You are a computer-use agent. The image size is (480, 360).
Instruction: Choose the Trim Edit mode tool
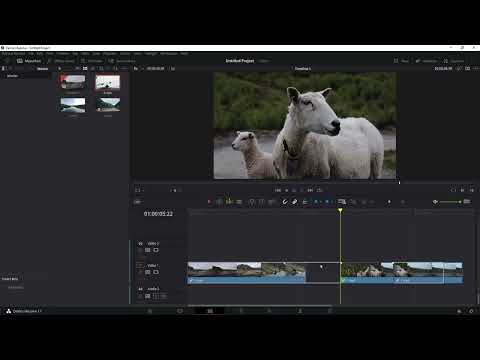click(219, 202)
